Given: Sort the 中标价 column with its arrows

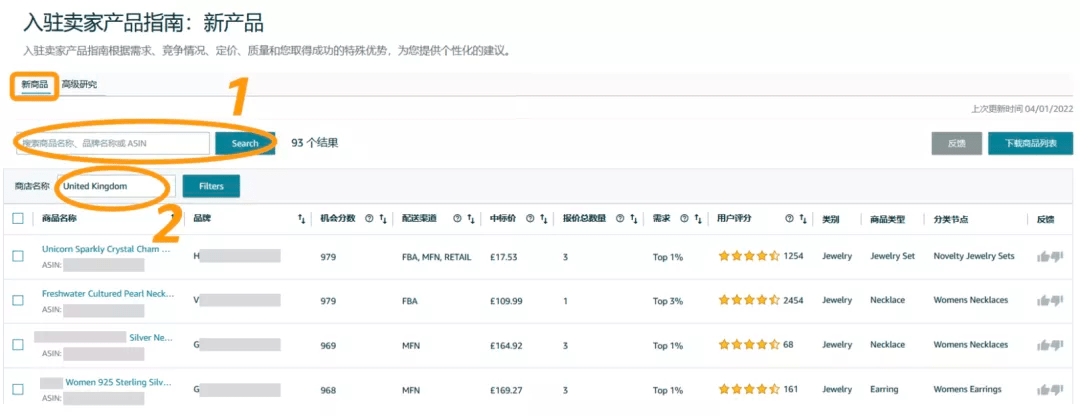Looking at the screenshot, I should [543, 218].
